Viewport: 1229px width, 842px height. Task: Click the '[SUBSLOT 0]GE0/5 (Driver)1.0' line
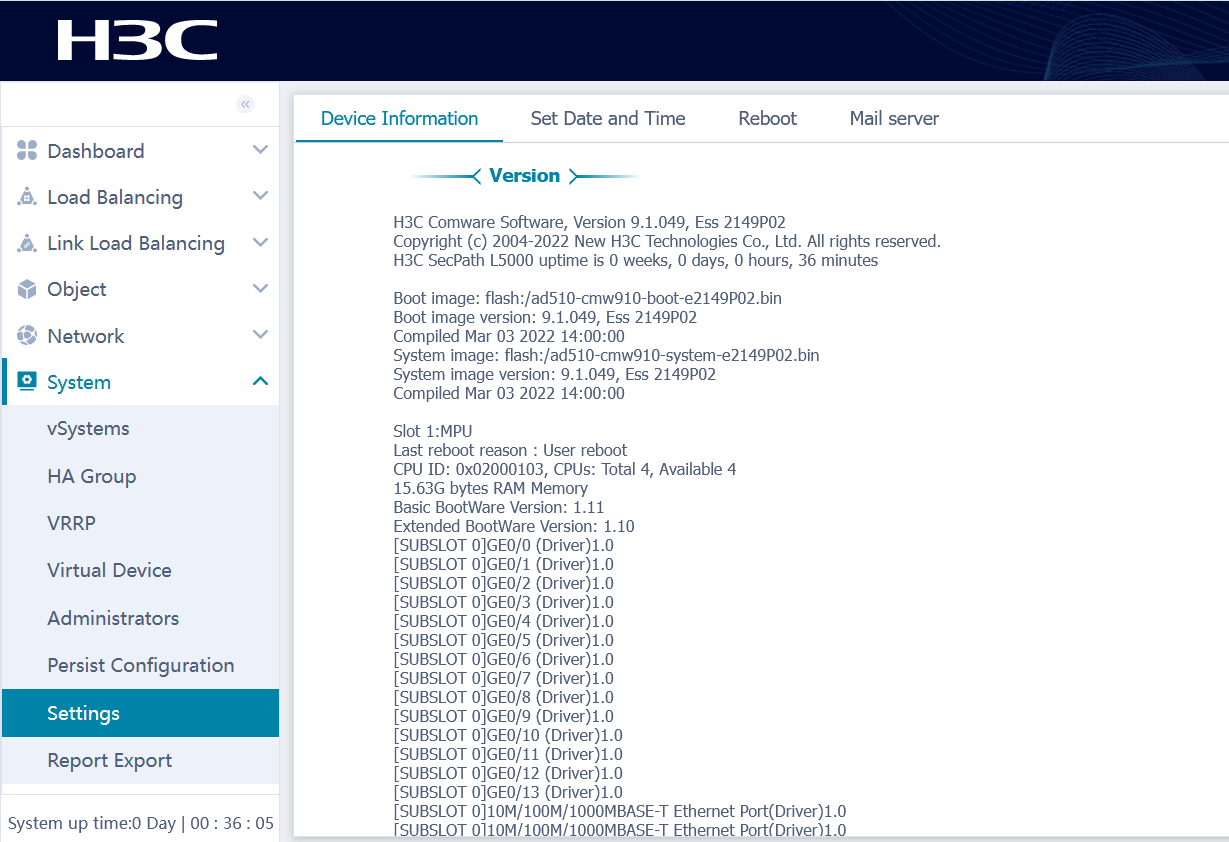pos(504,640)
